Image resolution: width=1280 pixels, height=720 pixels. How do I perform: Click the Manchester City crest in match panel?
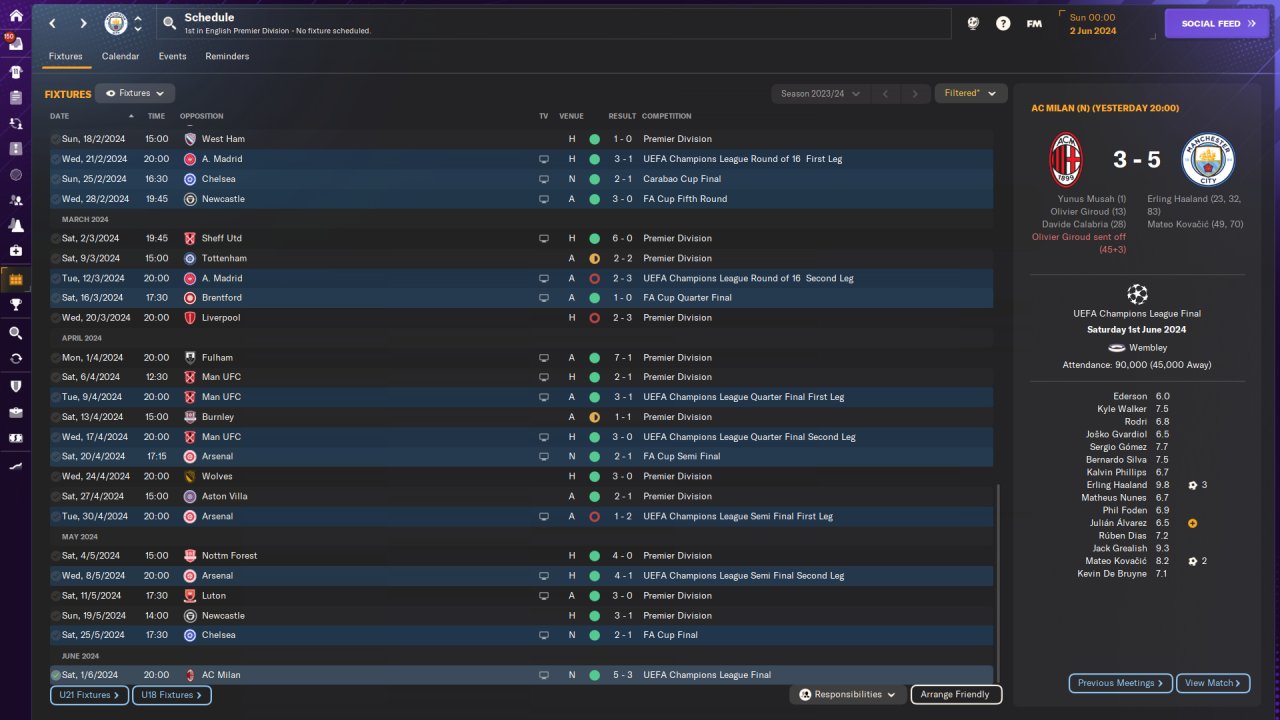click(x=1208, y=160)
